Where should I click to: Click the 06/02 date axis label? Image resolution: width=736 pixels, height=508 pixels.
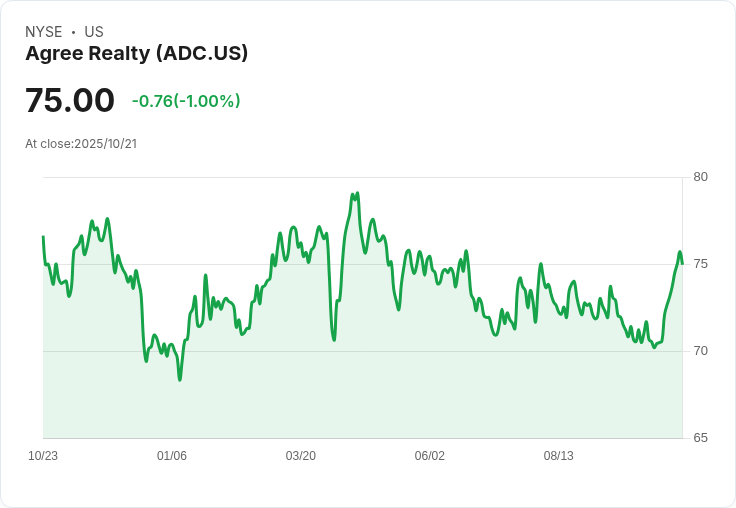[429, 455]
